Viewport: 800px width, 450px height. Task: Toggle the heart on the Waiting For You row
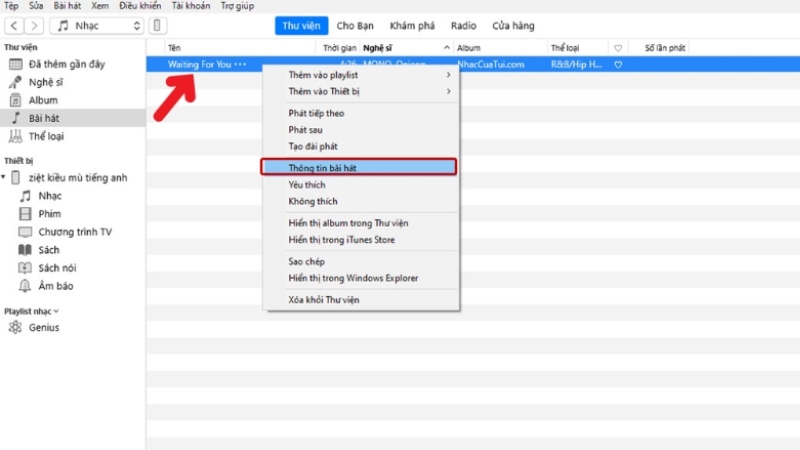618,64
